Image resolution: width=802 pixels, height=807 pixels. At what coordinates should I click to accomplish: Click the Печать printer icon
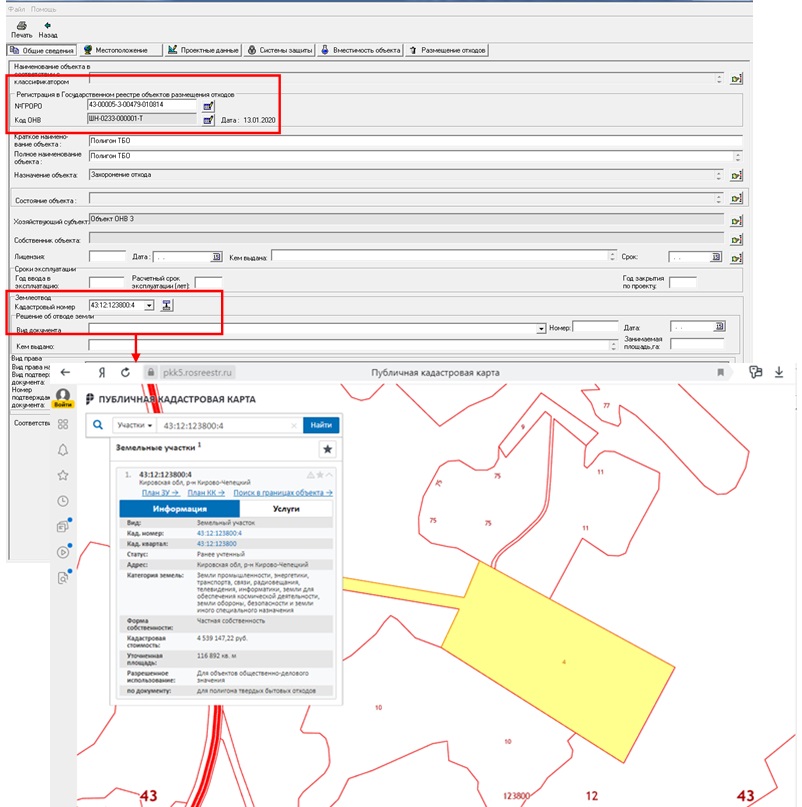[20, 25]
